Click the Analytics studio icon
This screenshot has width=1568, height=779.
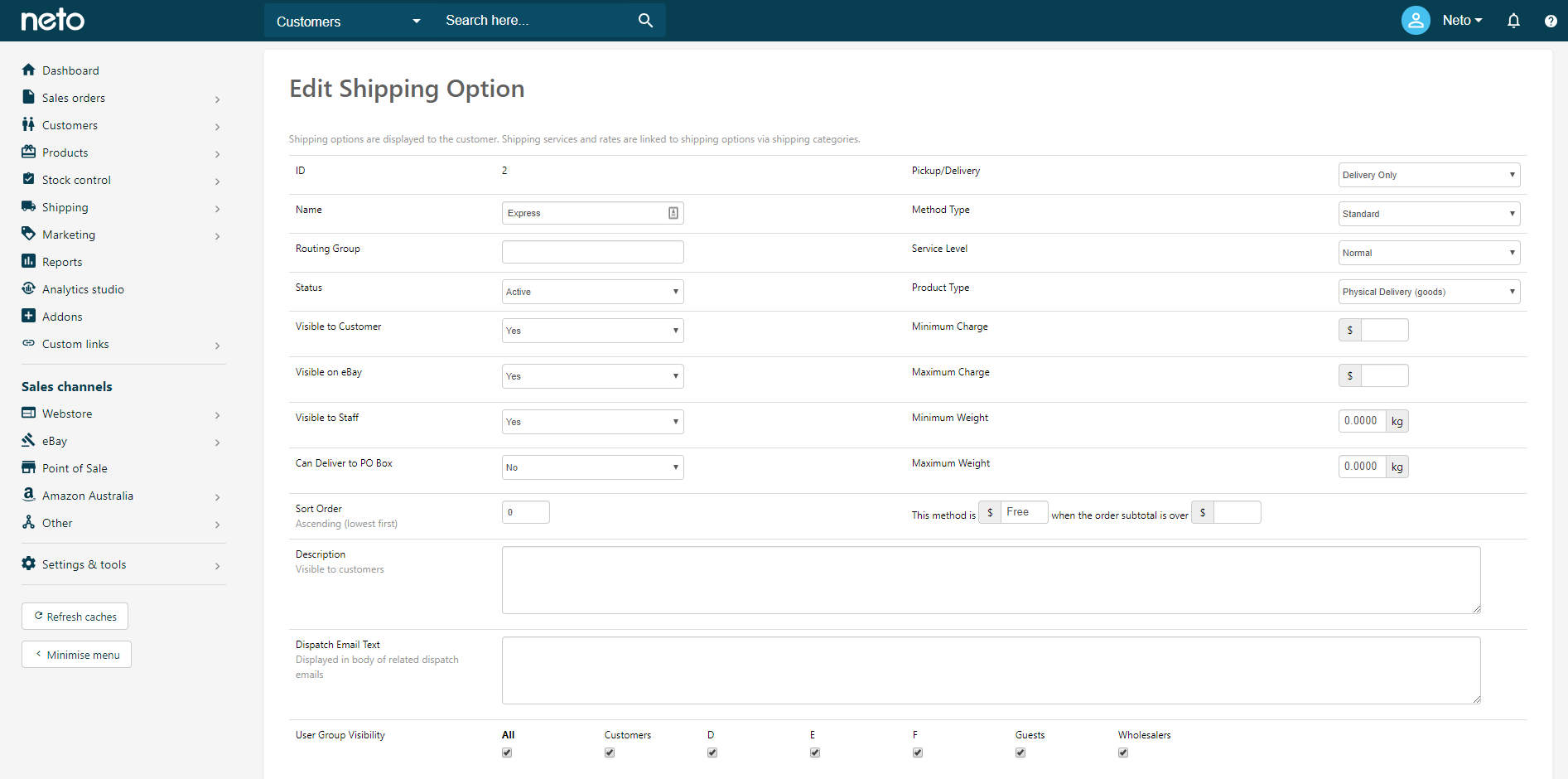pos(29,288)
